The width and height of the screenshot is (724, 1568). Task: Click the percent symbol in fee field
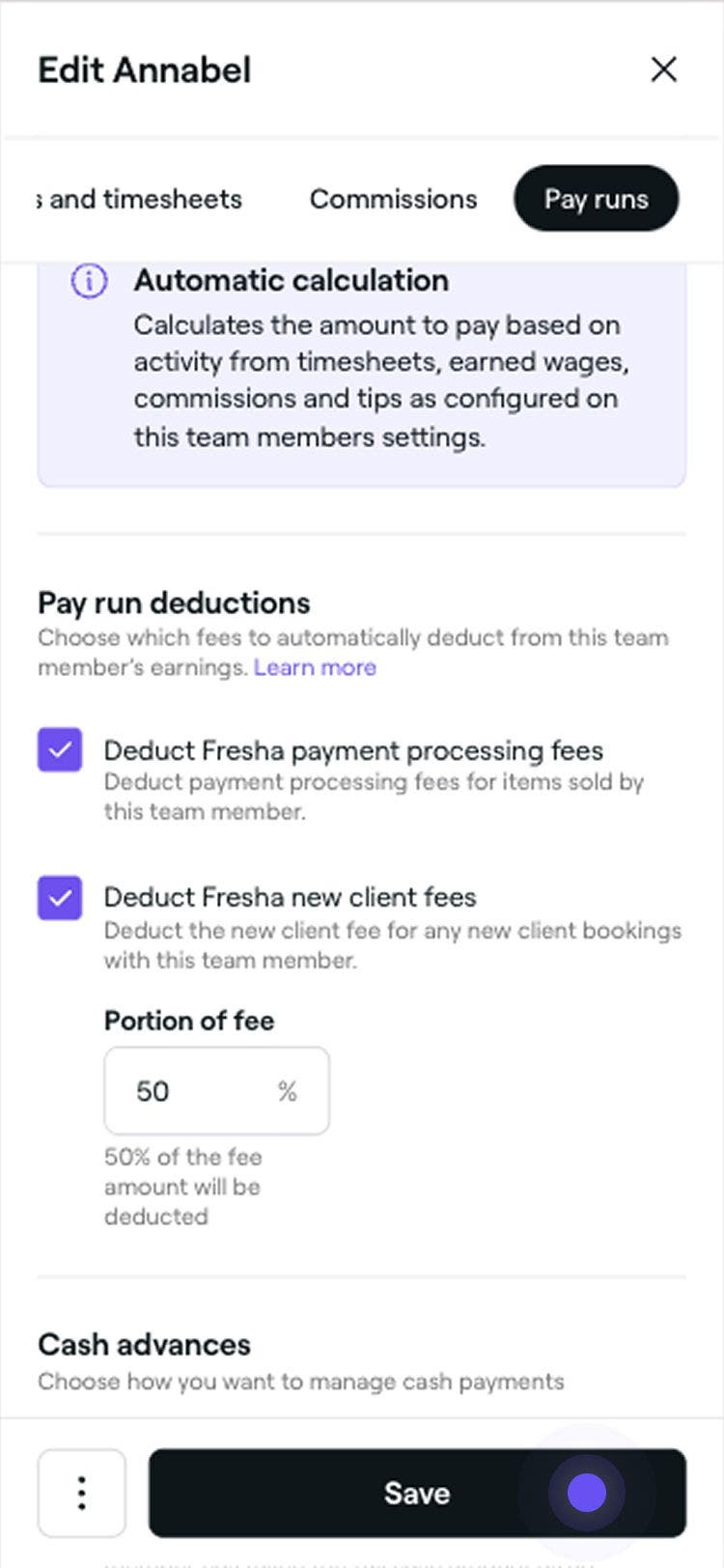point(287,1091)
